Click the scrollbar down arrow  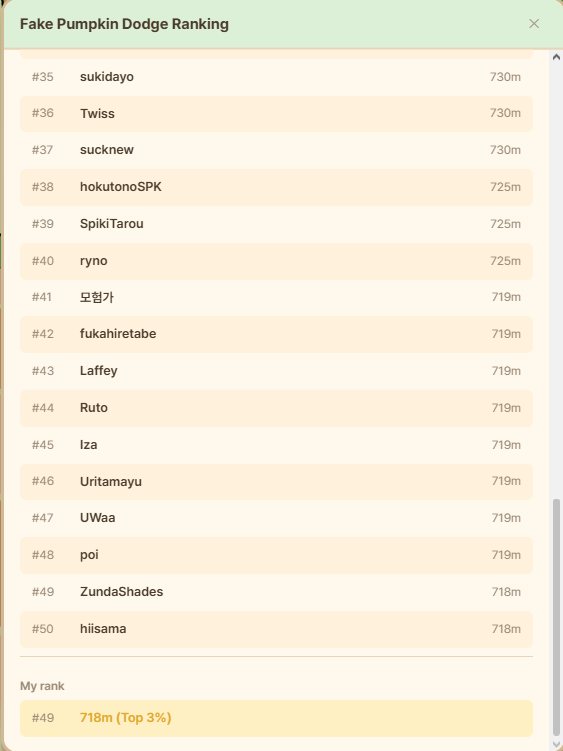[x=556, y=744]
